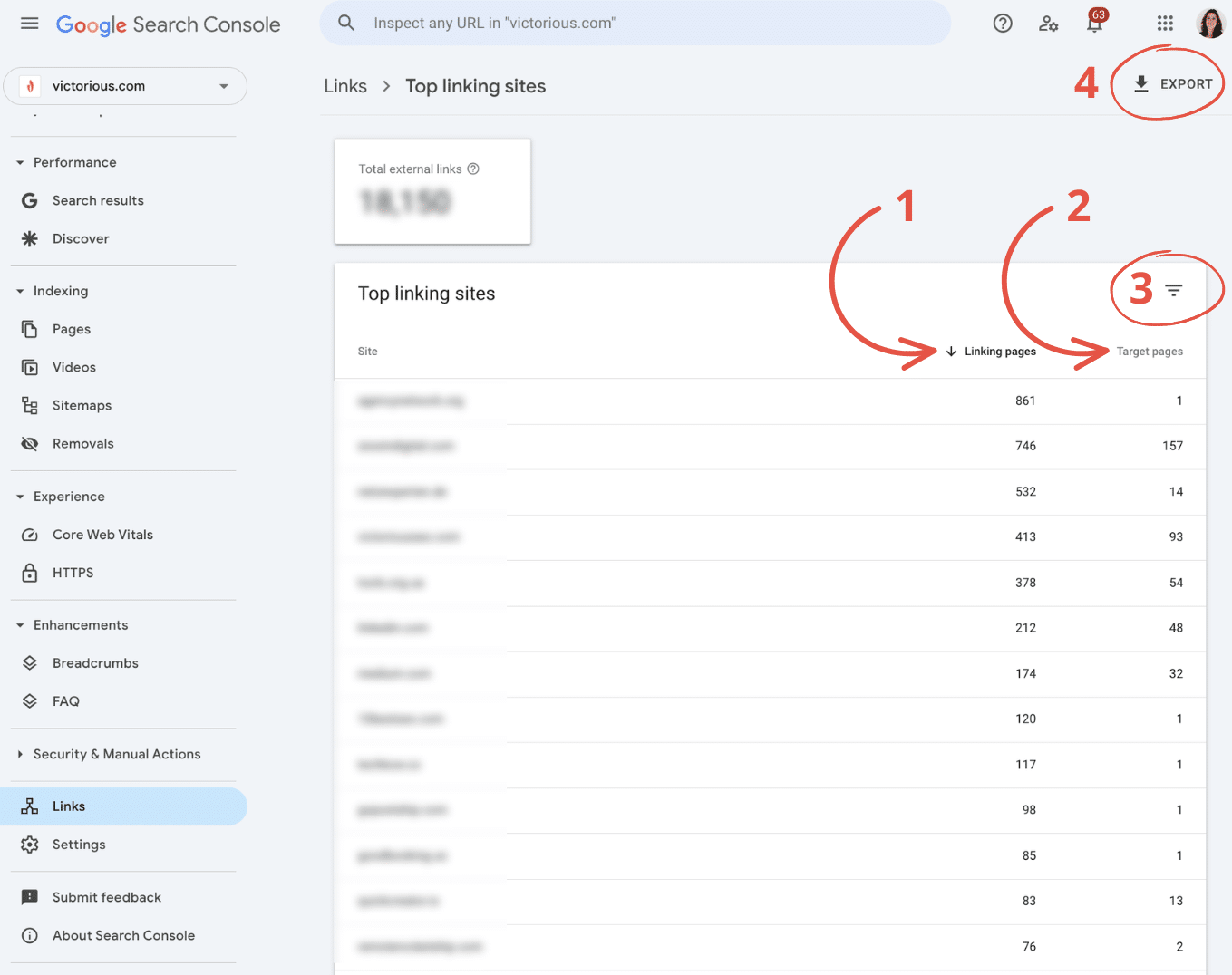Open the account profile avatar

[x=1210, y=24]
